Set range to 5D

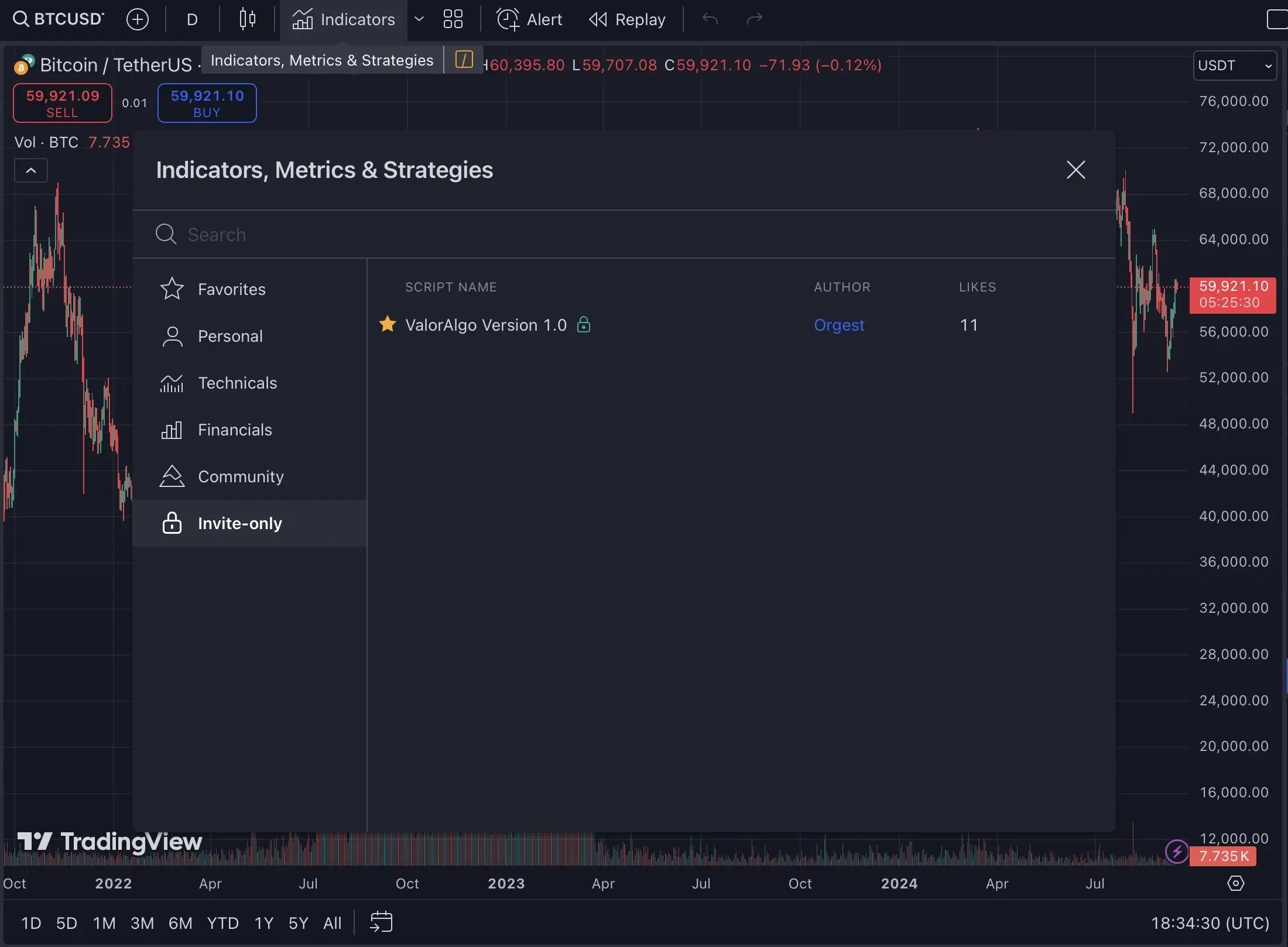tap(67, 923)
